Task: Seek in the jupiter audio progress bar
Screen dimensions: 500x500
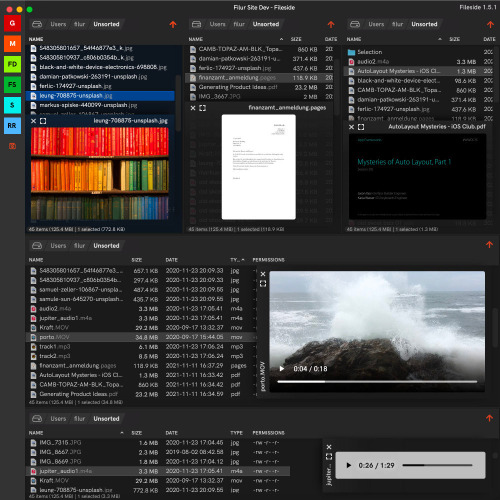Action: click(437, 465)
